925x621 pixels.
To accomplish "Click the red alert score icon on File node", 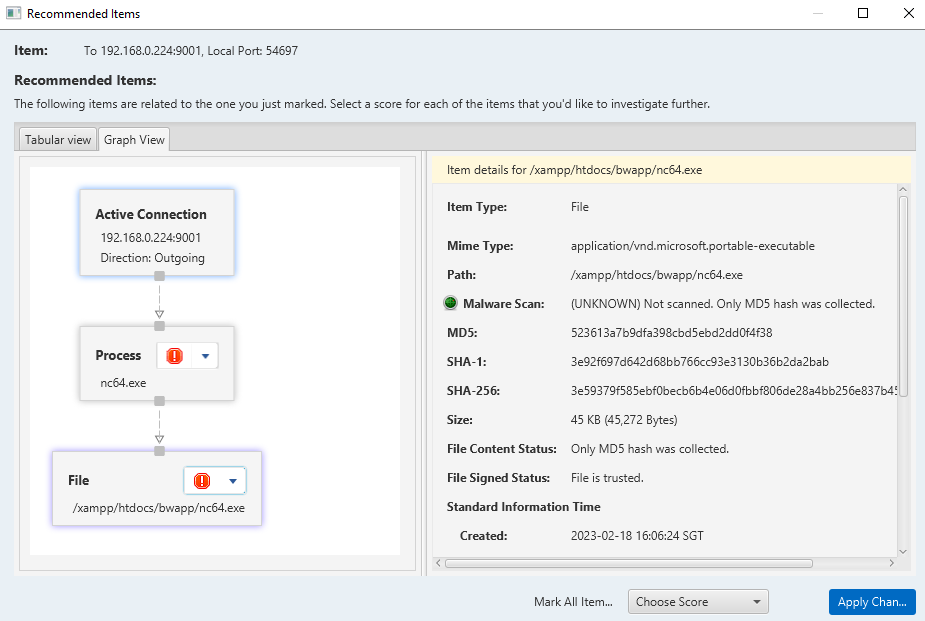I will (202, 481).
